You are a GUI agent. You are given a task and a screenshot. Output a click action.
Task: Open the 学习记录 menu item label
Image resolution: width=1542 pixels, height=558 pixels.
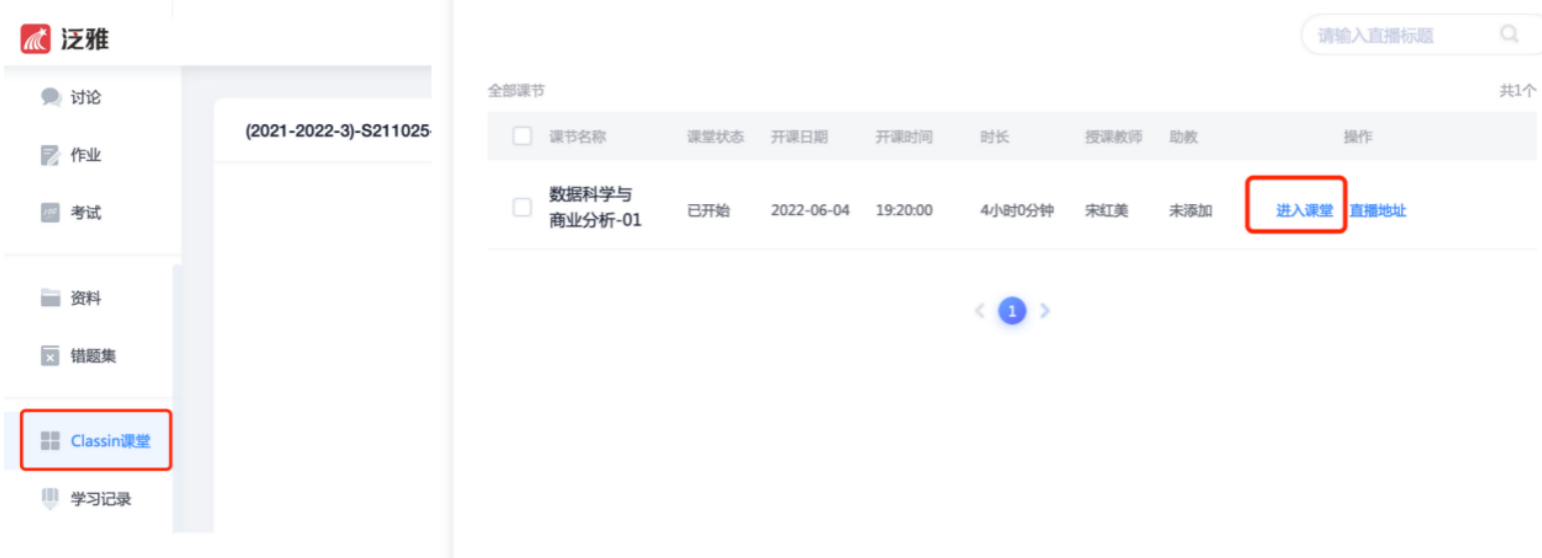coord(100,498)
